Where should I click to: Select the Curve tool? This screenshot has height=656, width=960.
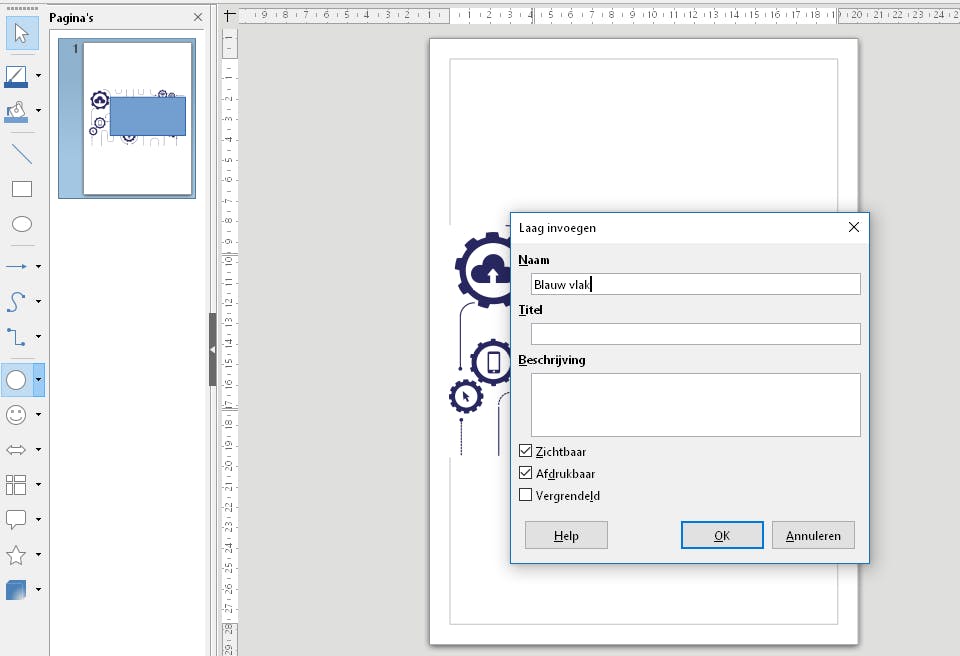16,301
